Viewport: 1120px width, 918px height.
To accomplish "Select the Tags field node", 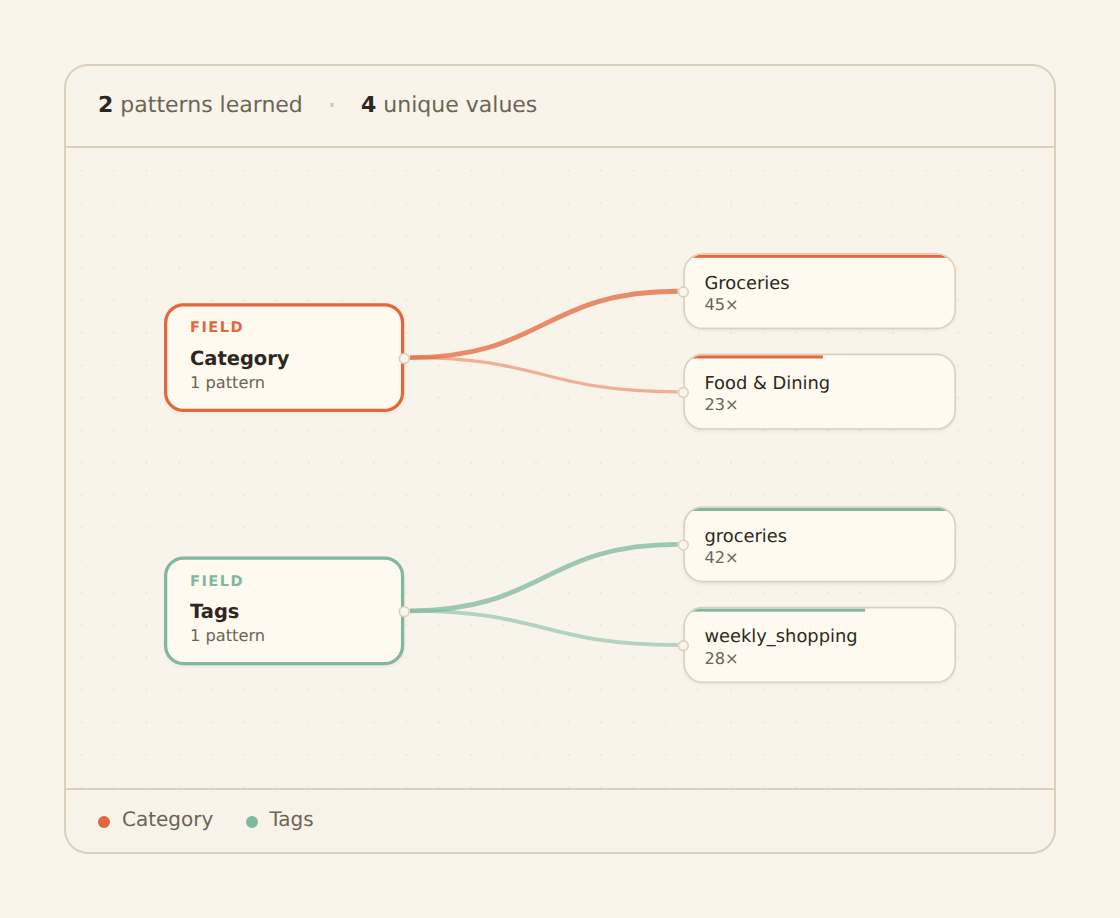I will 284,611.
